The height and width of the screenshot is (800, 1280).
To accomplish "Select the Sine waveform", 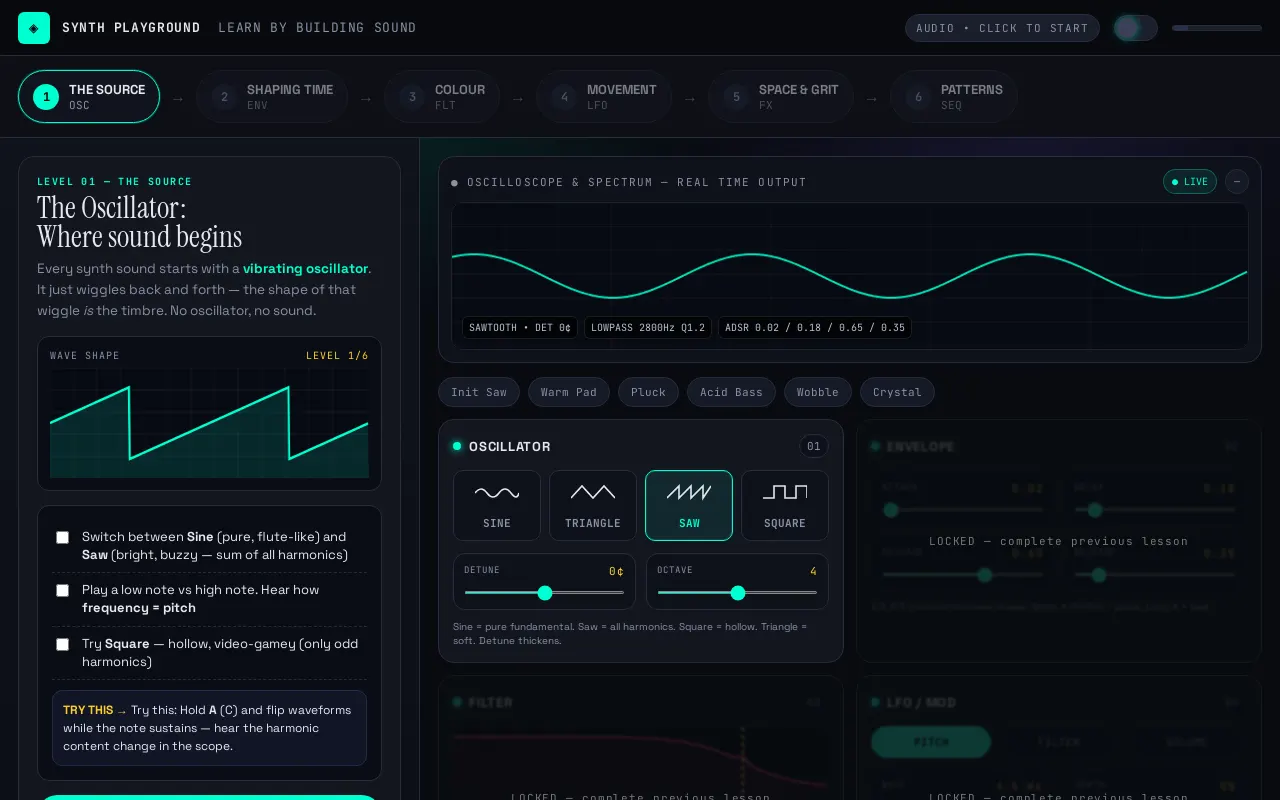I will click(497, 505).
